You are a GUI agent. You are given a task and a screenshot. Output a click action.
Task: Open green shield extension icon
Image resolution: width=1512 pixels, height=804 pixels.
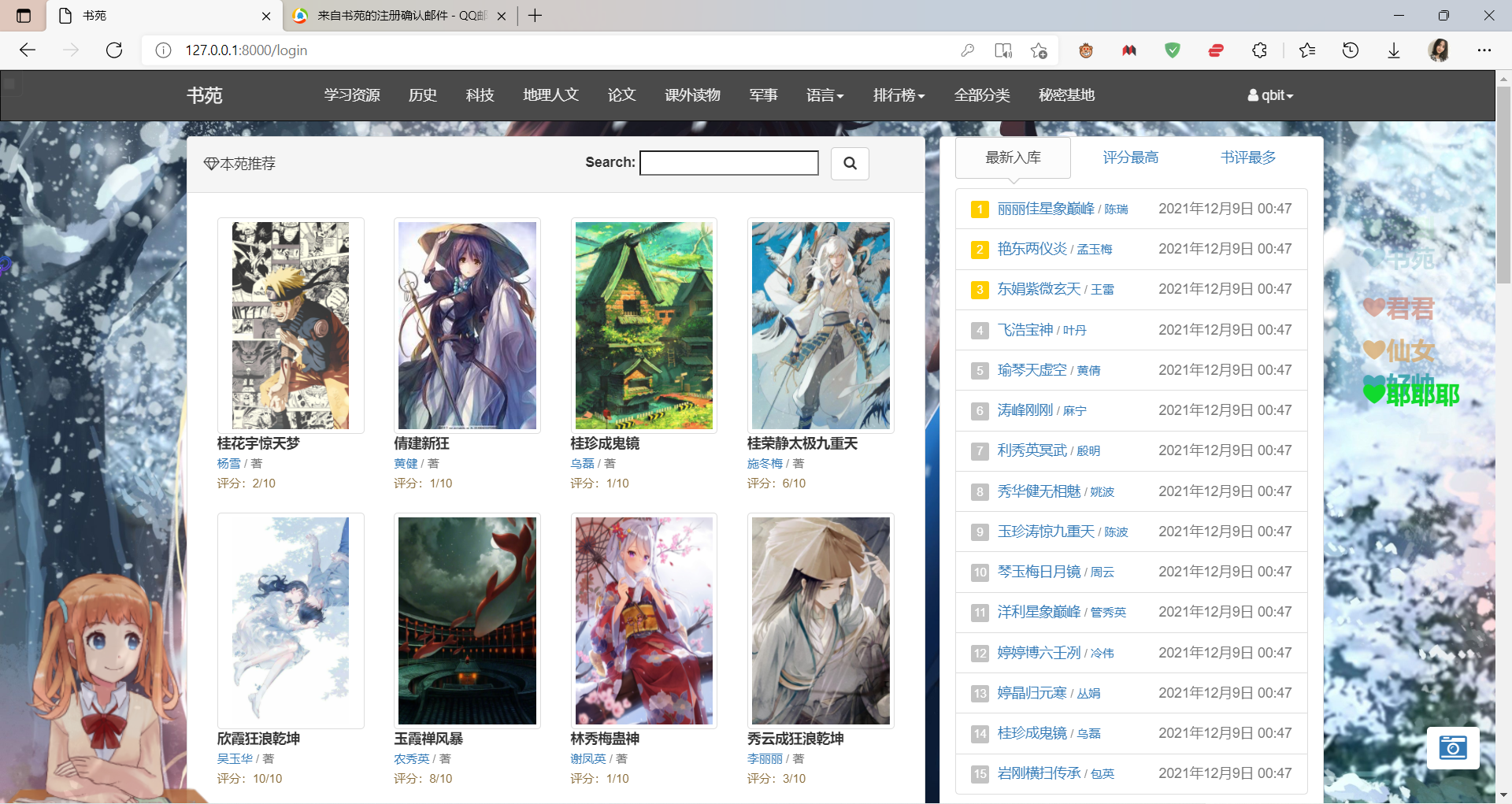[1173, 50]
